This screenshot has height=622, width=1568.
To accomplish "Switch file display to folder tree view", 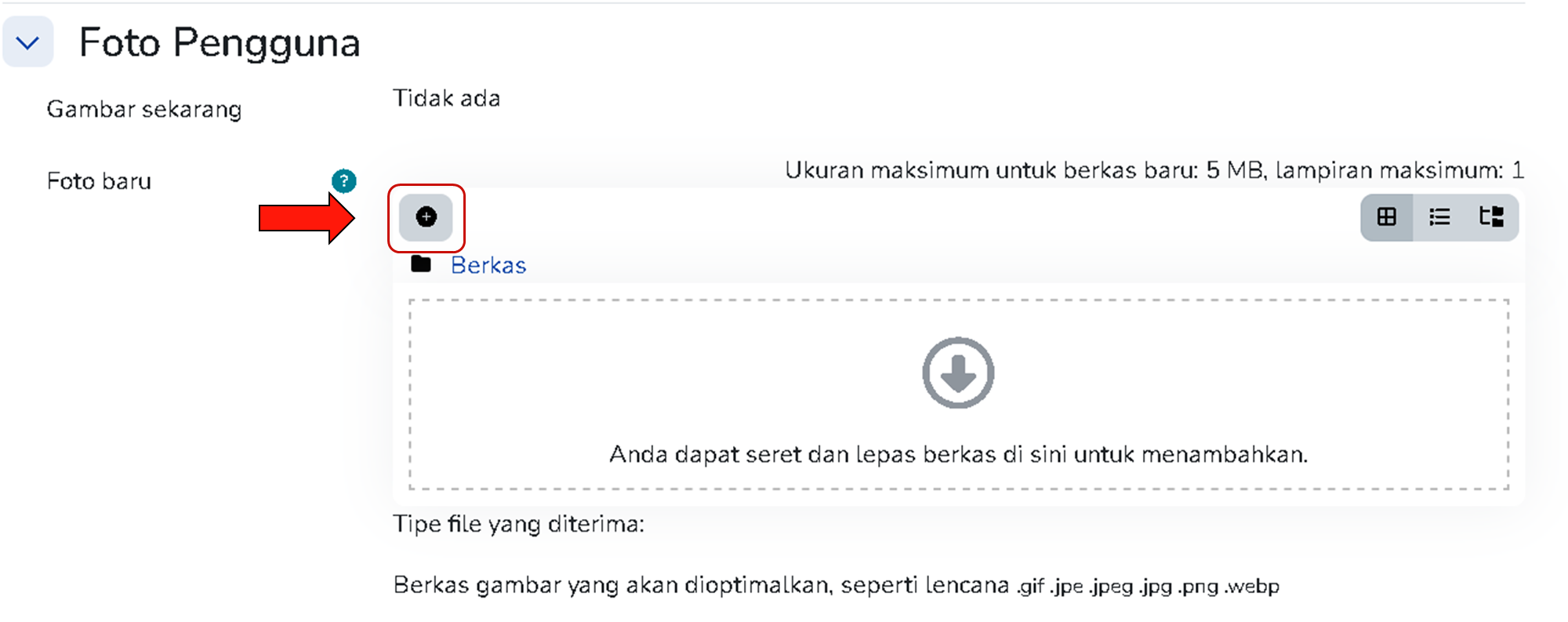I will [x=1491, y=217].
